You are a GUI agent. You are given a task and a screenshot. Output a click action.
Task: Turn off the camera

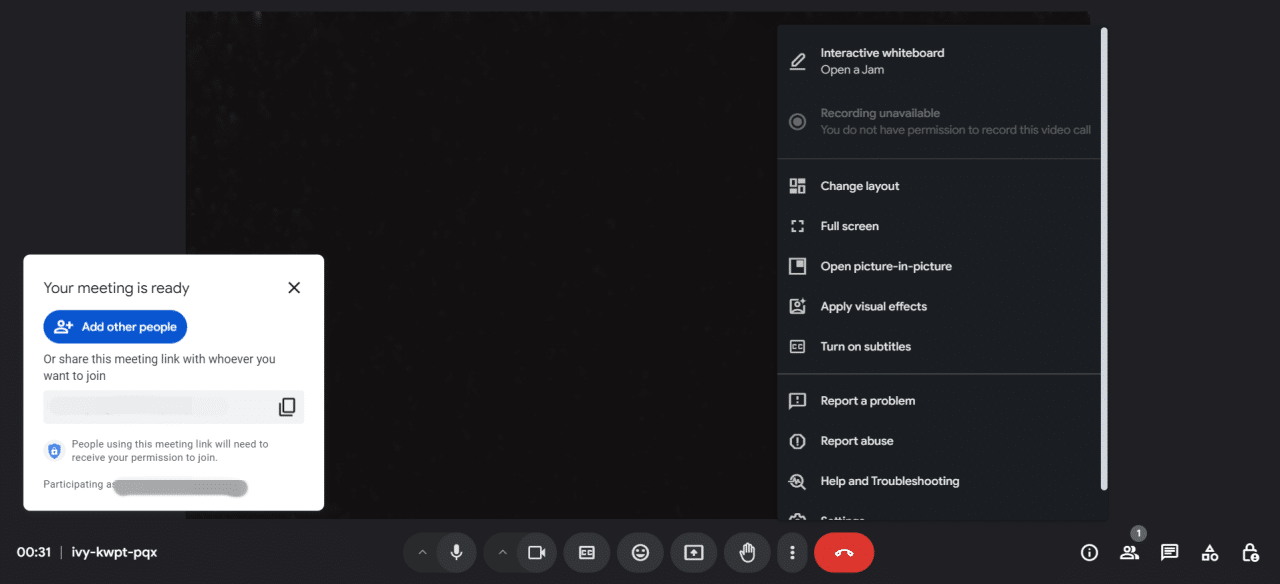click(537, 552)
